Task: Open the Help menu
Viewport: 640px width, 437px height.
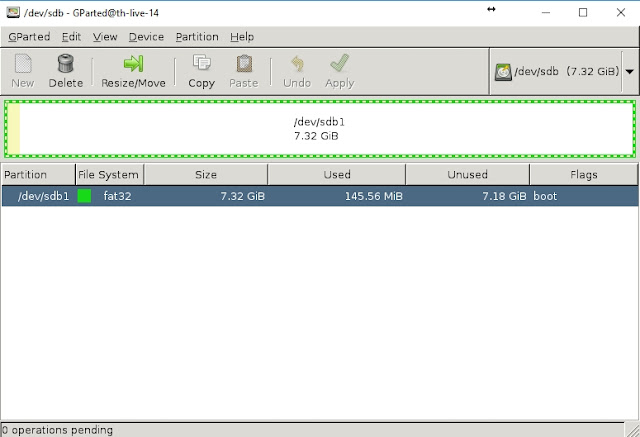Action: pyautogui.click(x=242, y=37)
